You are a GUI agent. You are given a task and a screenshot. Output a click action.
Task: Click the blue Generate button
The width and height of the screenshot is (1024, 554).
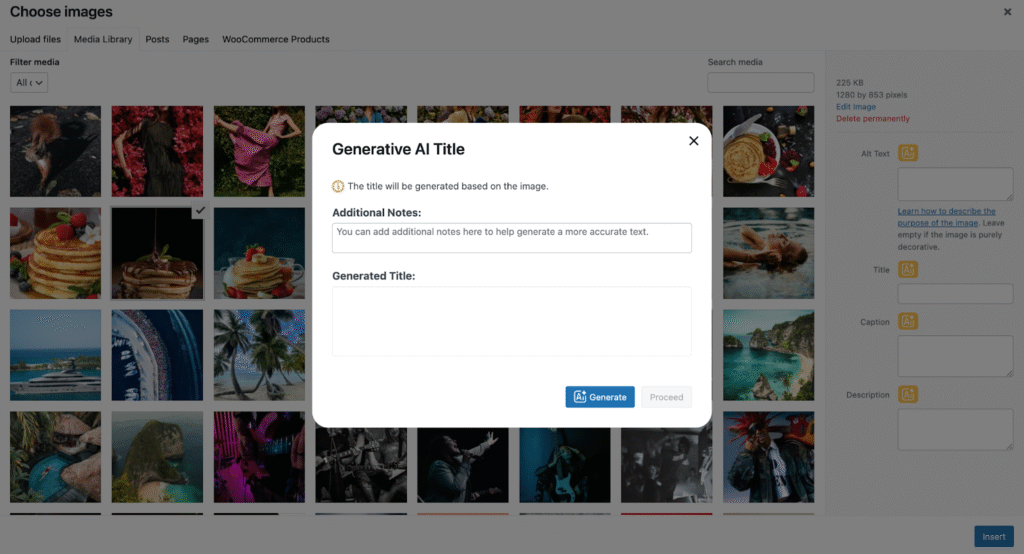(600, 397)
